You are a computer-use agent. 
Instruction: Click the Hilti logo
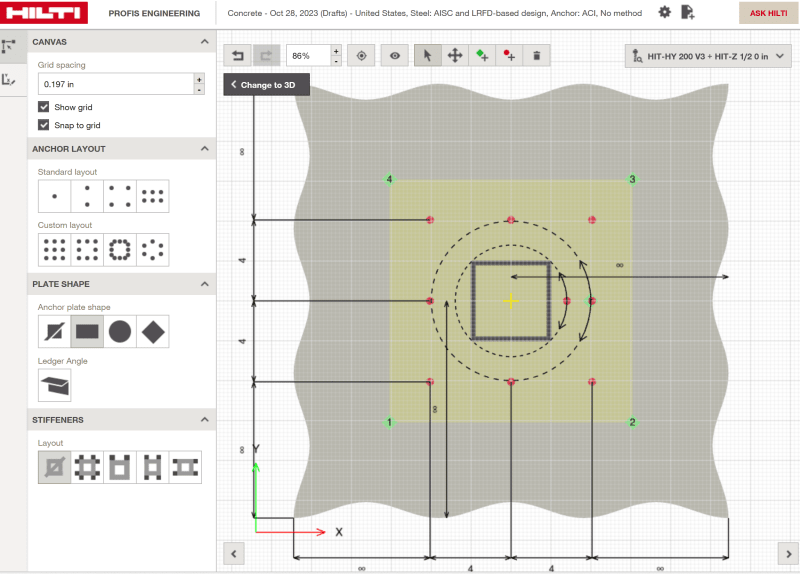click(44, 13)
